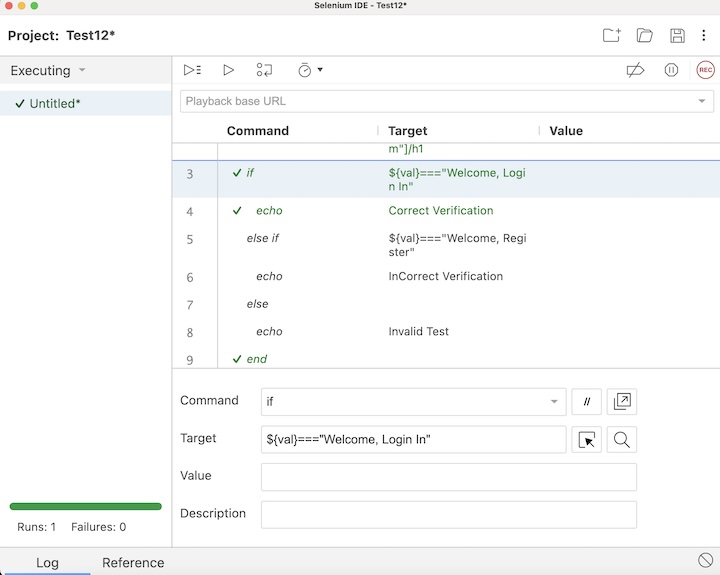This screenshot has height=575, width=720.
Task: Toggle comment on the command
Action: coord(587,402)
